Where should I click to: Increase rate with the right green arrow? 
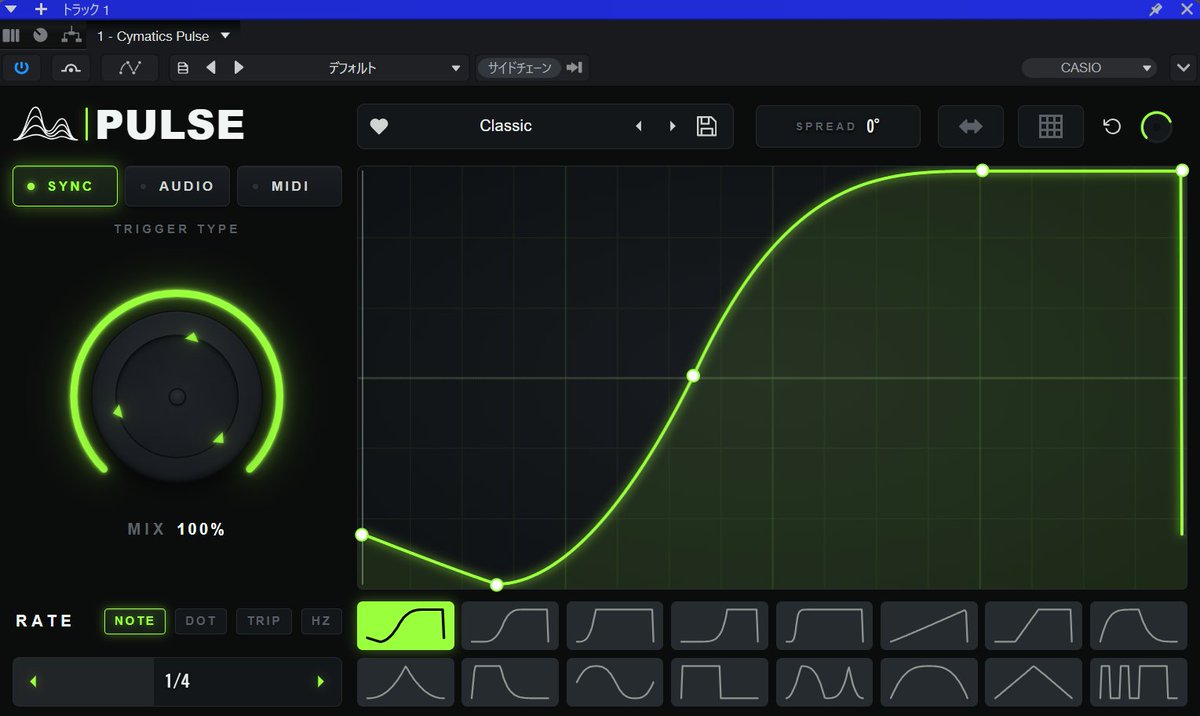pyautogui.click(x=321, y=682)
